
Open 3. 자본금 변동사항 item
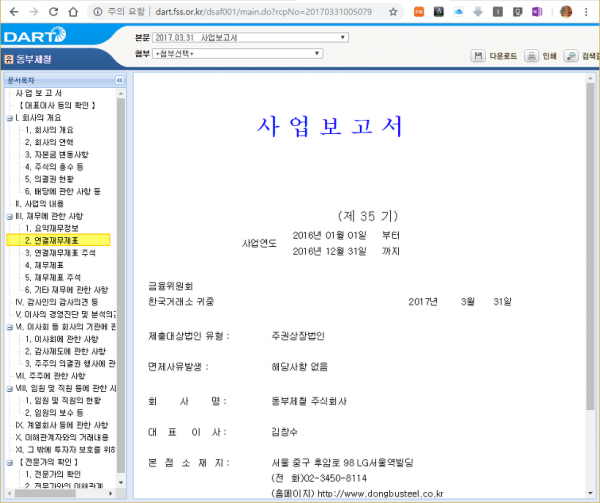point(57,155)
